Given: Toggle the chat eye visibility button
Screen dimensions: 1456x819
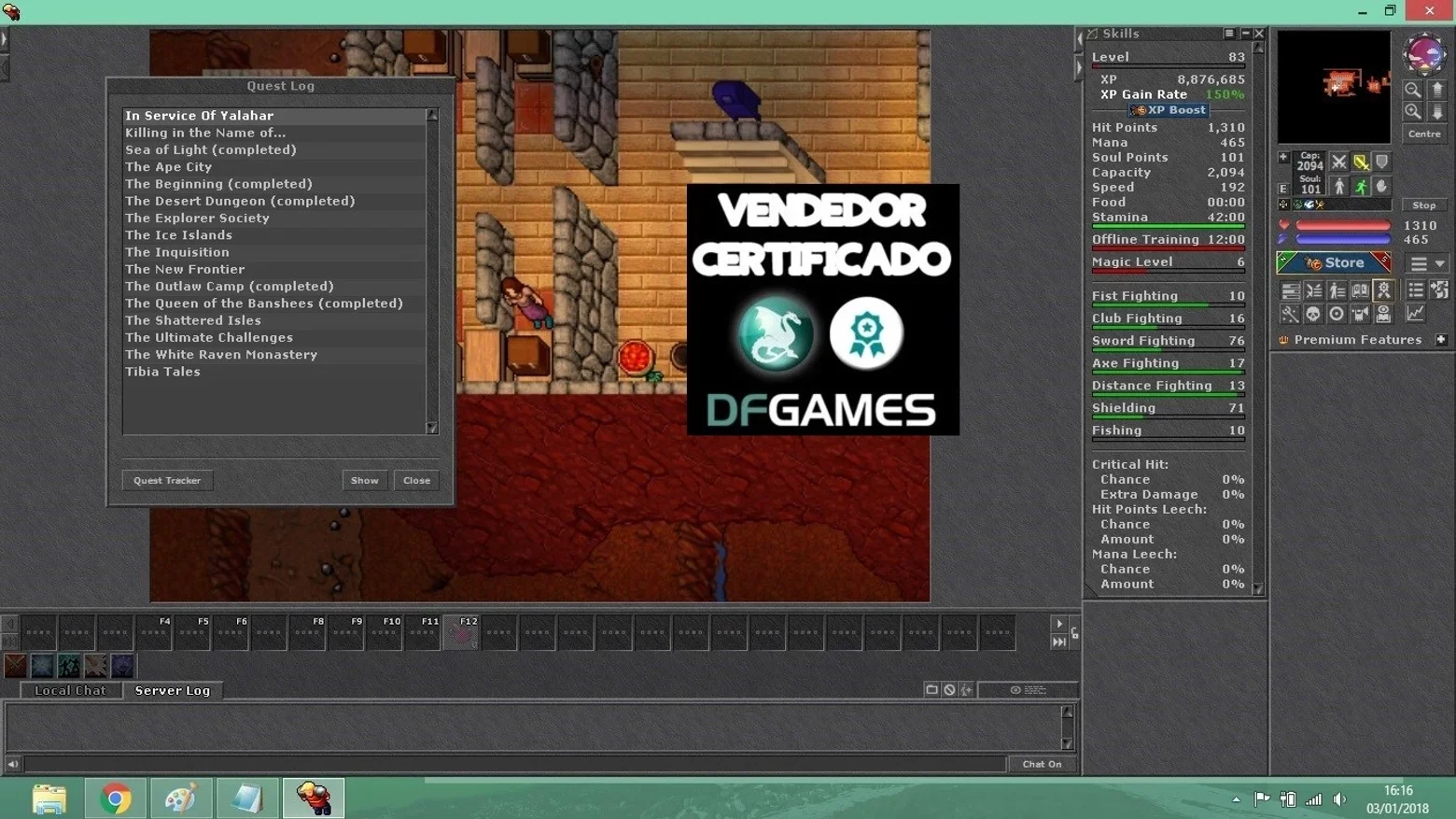Looking at the screenshot, I should tap(1028, 690).
